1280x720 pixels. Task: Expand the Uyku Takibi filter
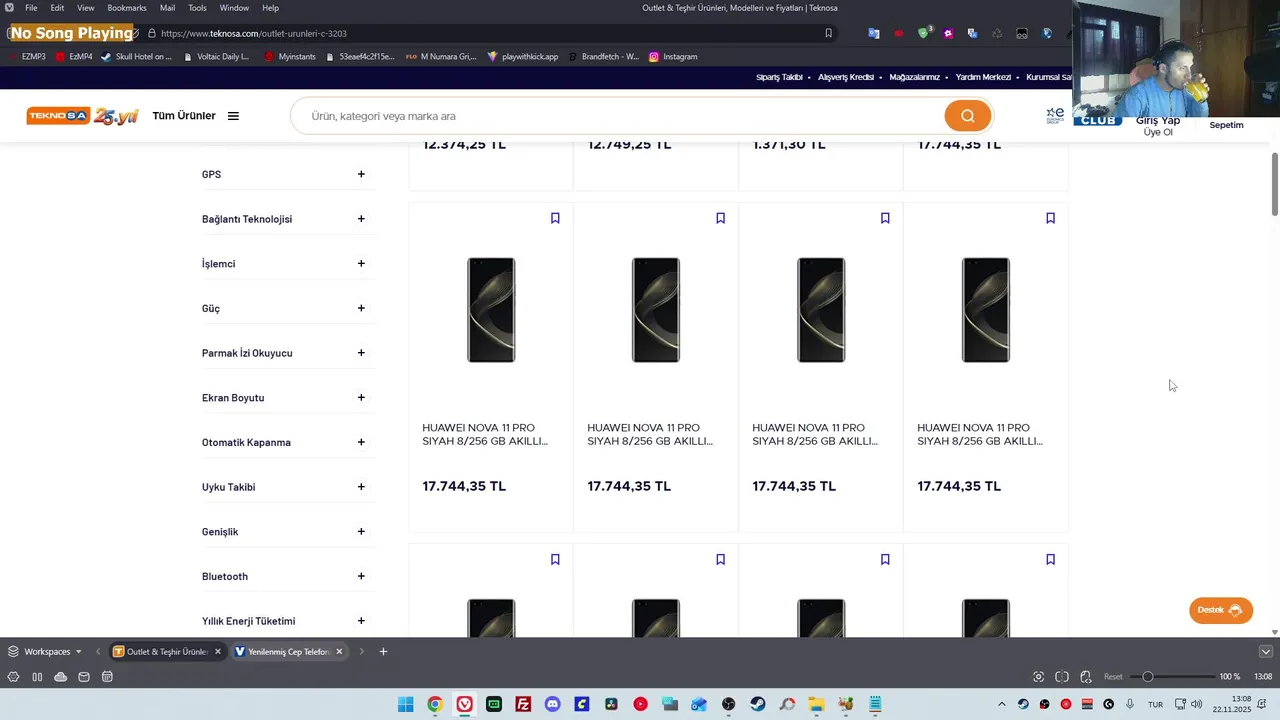pyautogui.click(x=361, y=487)
